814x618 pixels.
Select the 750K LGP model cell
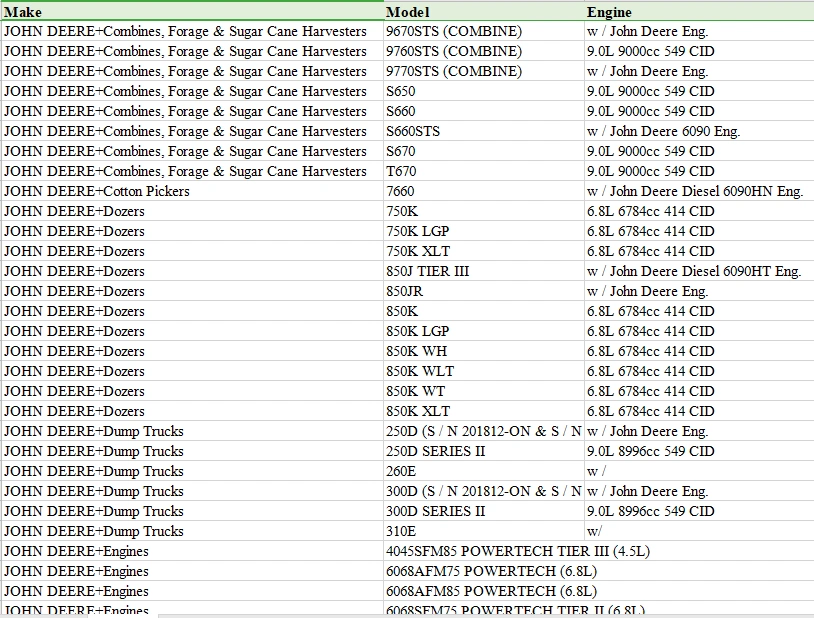(484, 231)
